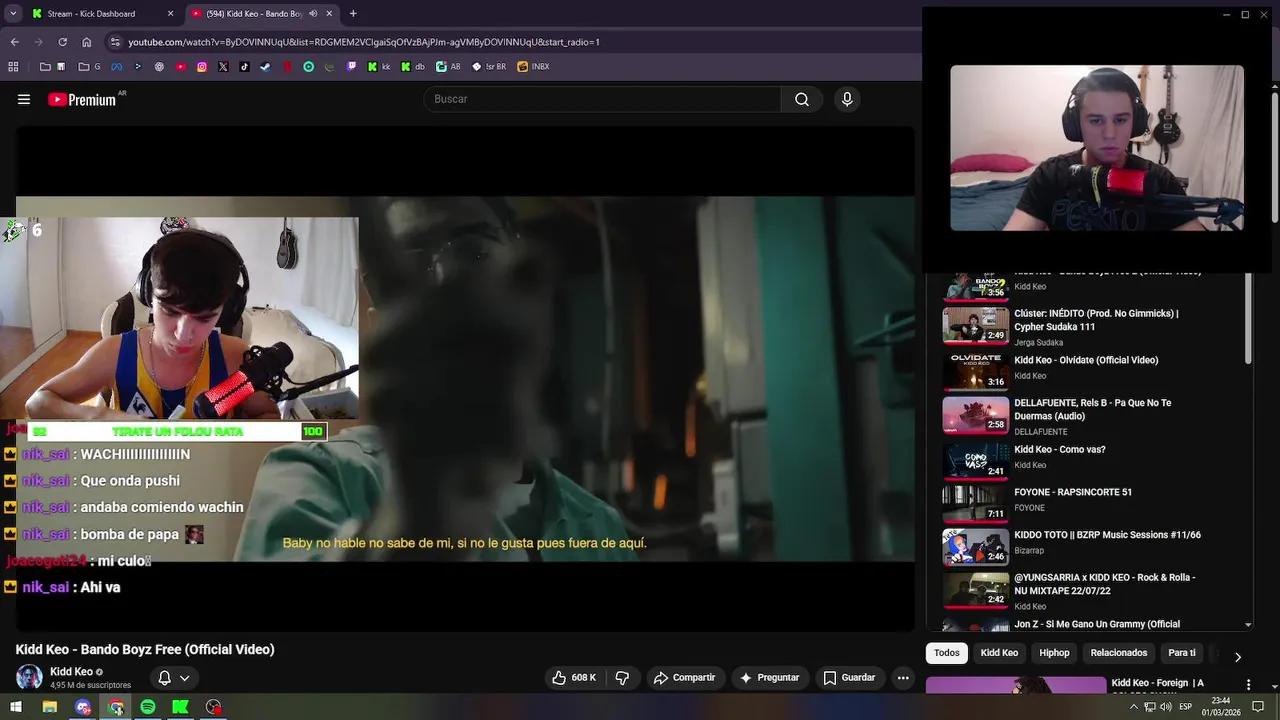Save video with Guardar button

pyautogui.click(x=849, y=678)
